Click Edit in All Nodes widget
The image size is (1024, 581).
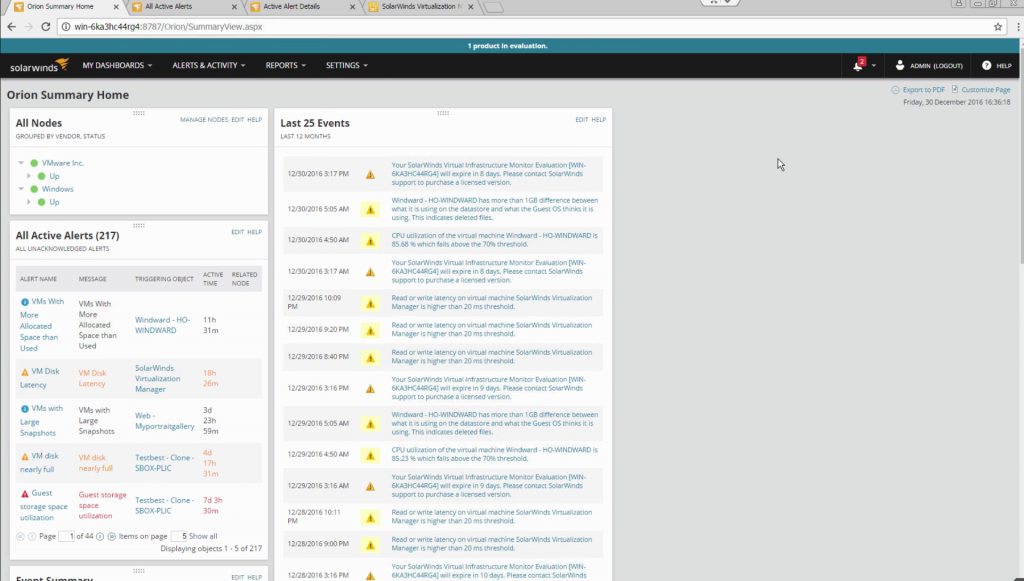238,120
